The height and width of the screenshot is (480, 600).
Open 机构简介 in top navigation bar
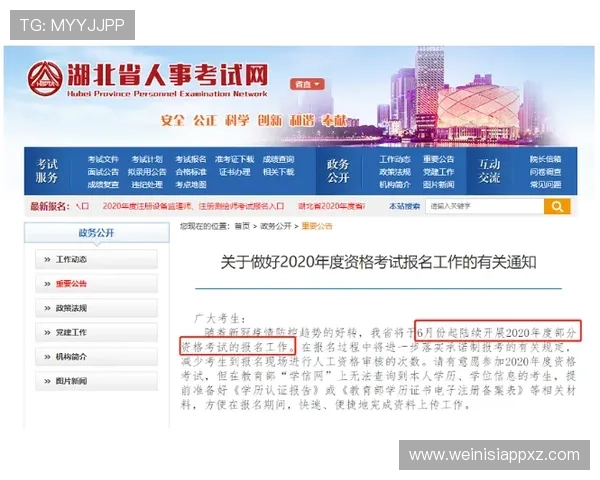pyautogui.click(x=395, y=184)
